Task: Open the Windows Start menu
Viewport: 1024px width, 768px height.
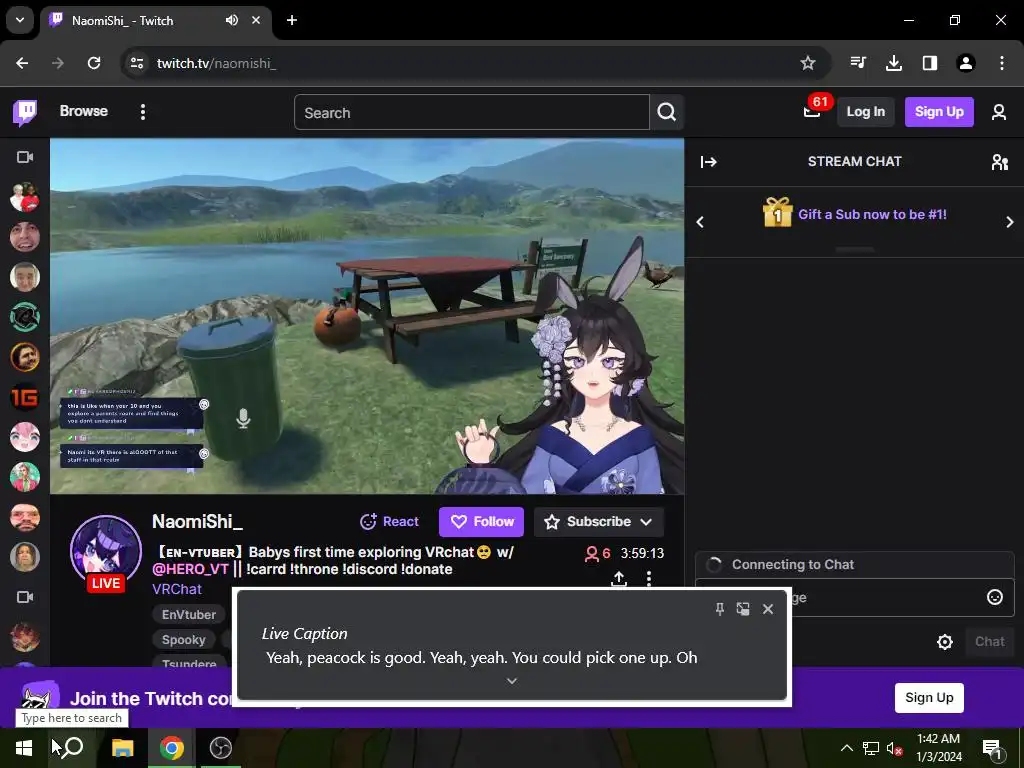Action: (24, 748)
